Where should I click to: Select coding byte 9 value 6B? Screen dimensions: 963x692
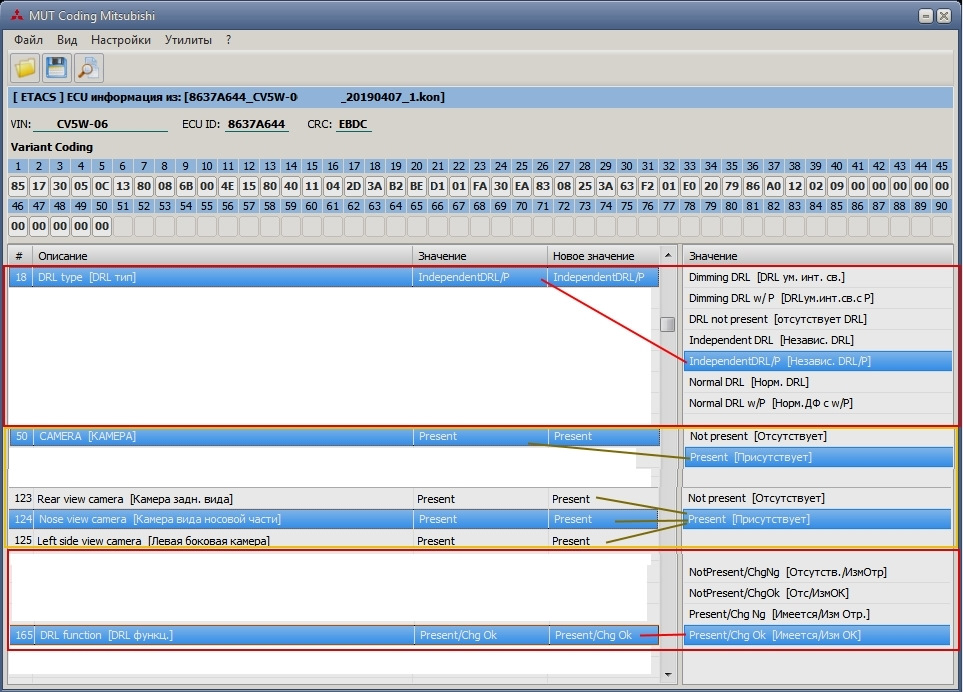[185, 186]
